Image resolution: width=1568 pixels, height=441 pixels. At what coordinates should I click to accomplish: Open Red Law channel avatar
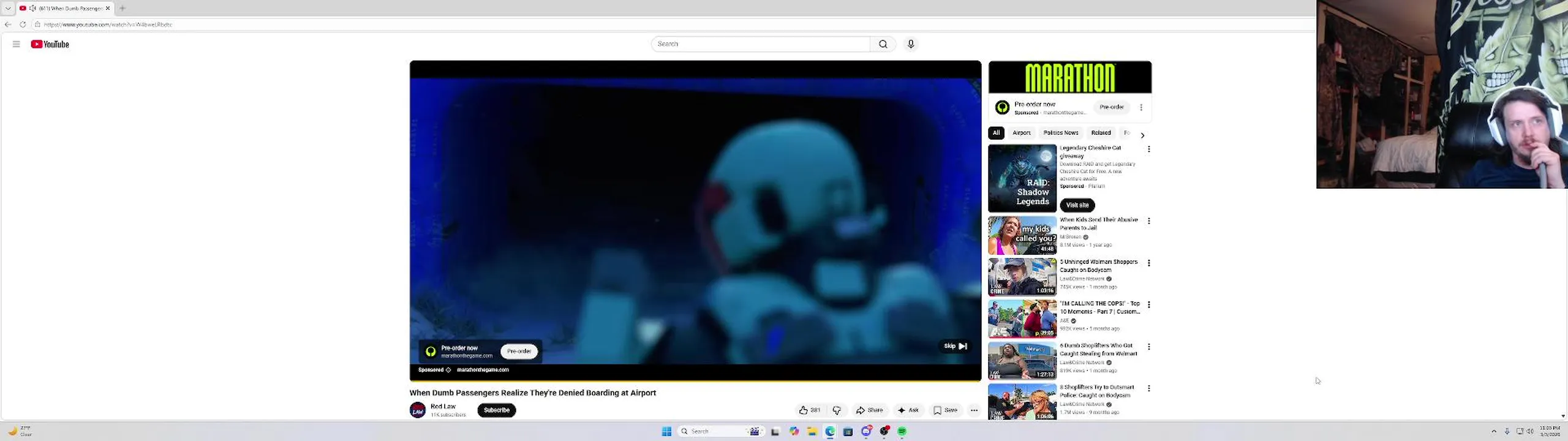[418, 410]
